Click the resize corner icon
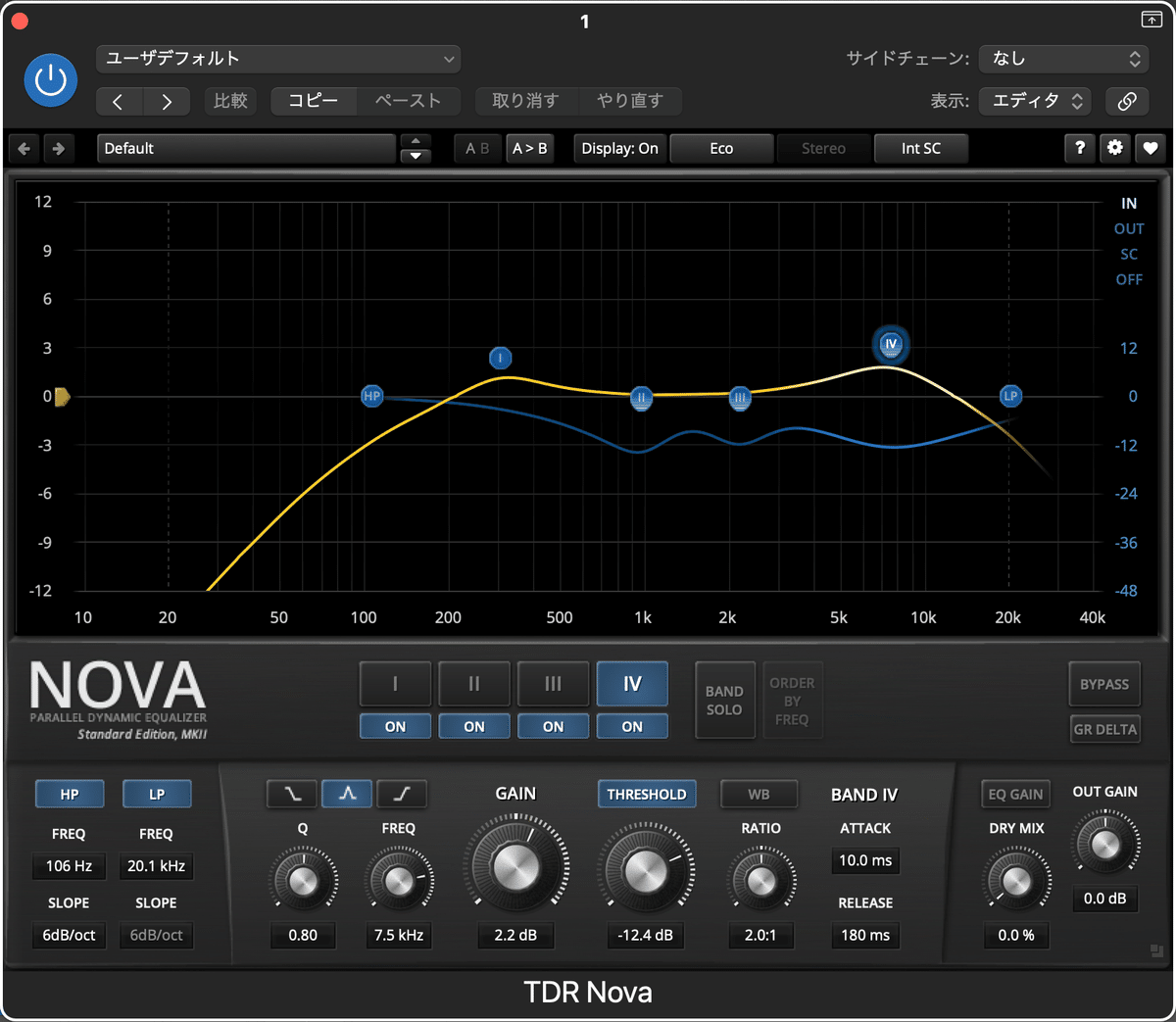 (x=1156, y=951)
